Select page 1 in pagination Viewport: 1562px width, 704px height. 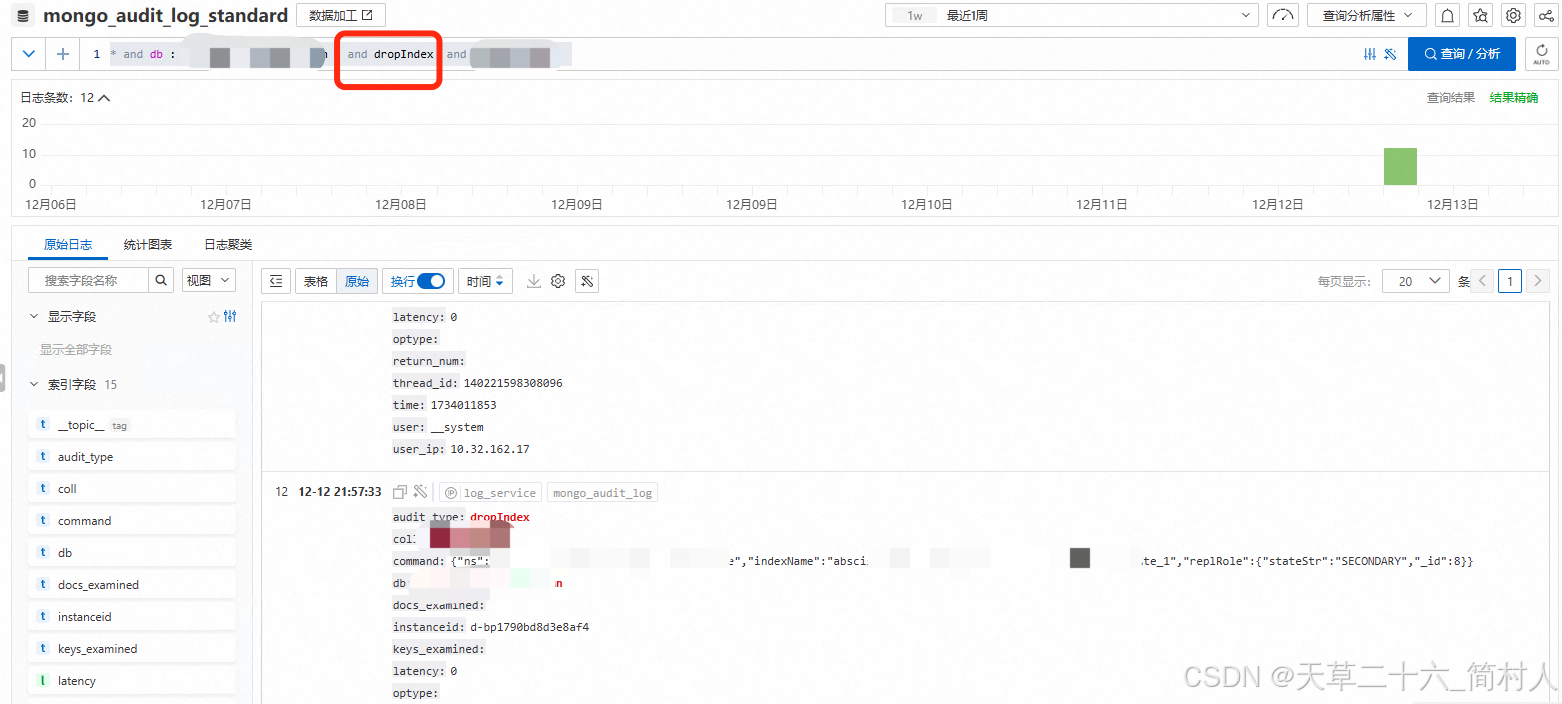point(1510,281)
